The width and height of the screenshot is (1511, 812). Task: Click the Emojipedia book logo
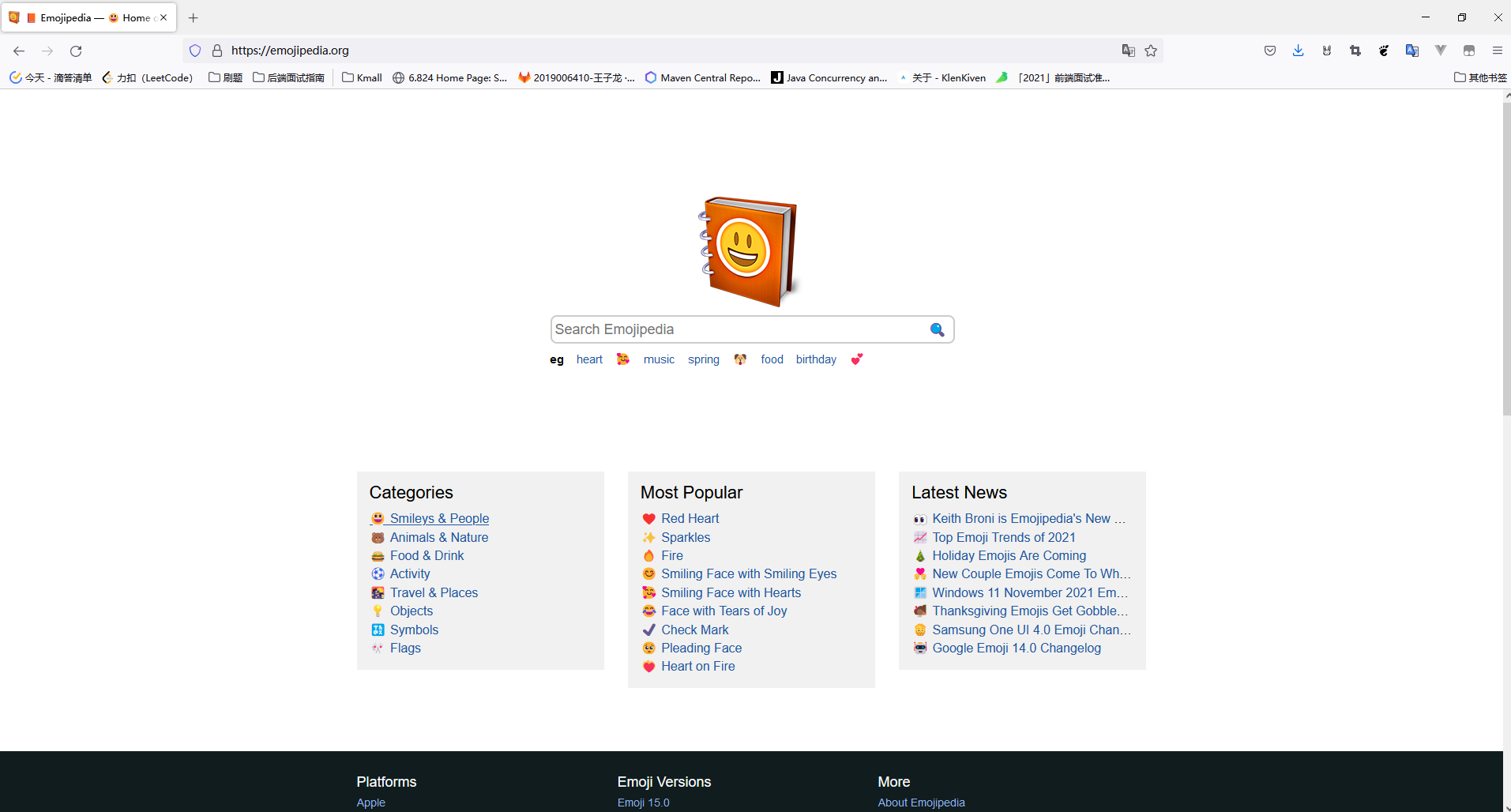click(x=749, y=250)
